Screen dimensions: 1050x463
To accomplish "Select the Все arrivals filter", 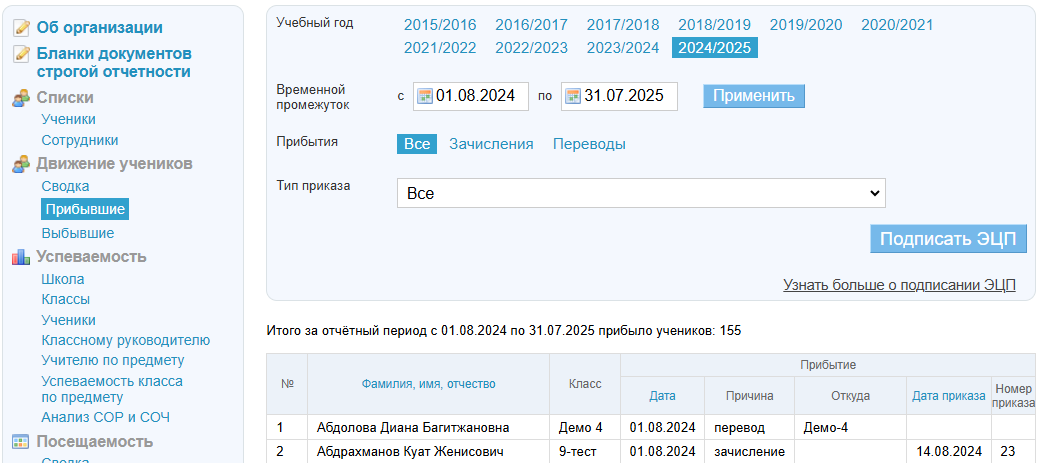I will [x=417, y=144].
